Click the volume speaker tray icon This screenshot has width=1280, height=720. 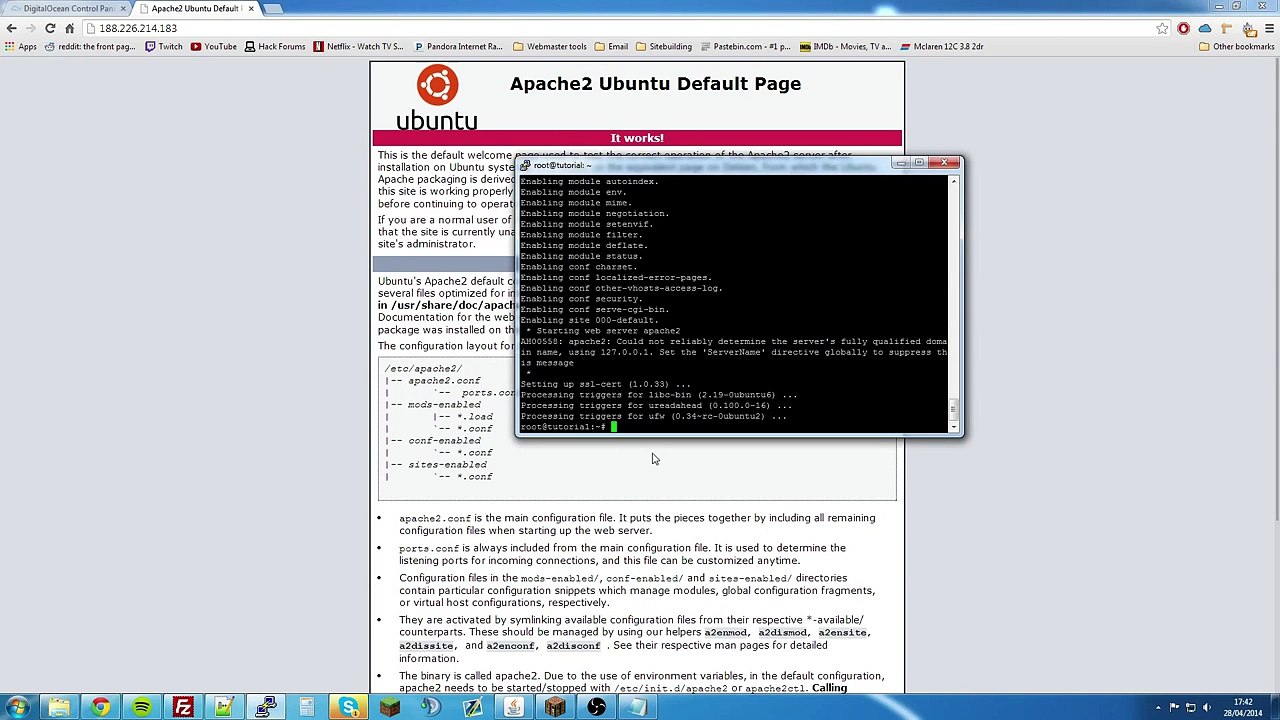tap(1208, 708)
